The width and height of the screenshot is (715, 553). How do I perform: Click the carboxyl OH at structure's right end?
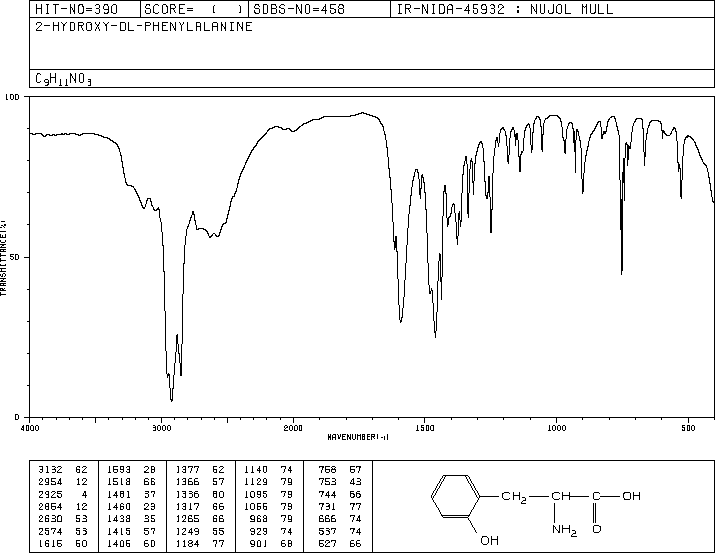(632, 496)
